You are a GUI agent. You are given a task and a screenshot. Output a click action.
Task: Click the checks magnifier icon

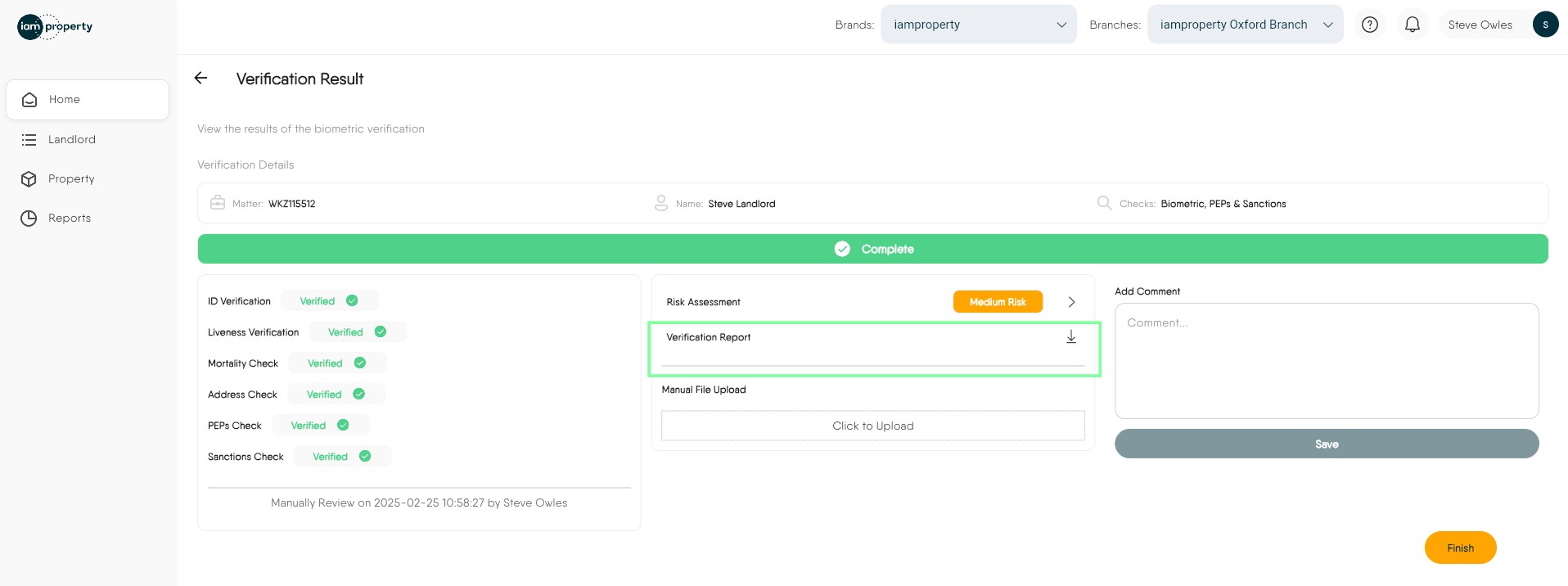pos(1104,203)
